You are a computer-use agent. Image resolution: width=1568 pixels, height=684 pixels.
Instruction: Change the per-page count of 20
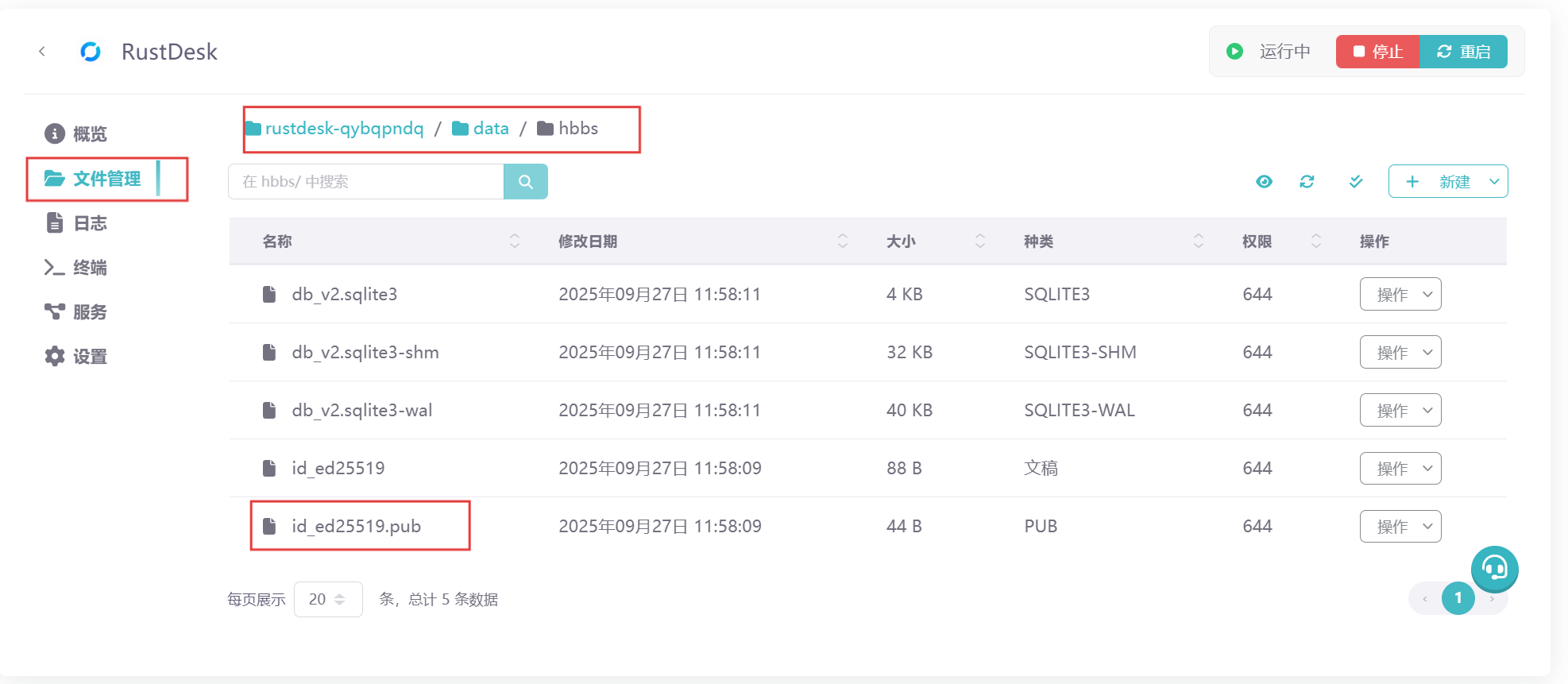click(x=327, y=599)
